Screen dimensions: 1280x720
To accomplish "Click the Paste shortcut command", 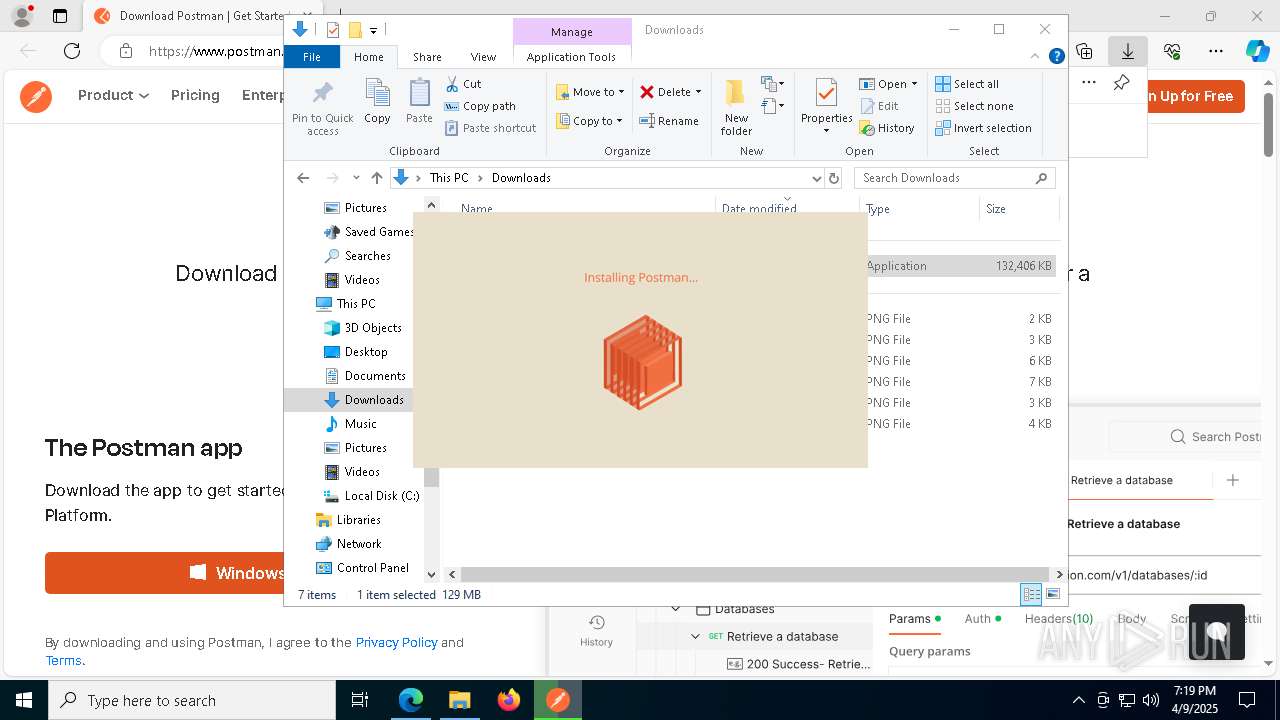I will pyautogui.click(x=490, y=128).
